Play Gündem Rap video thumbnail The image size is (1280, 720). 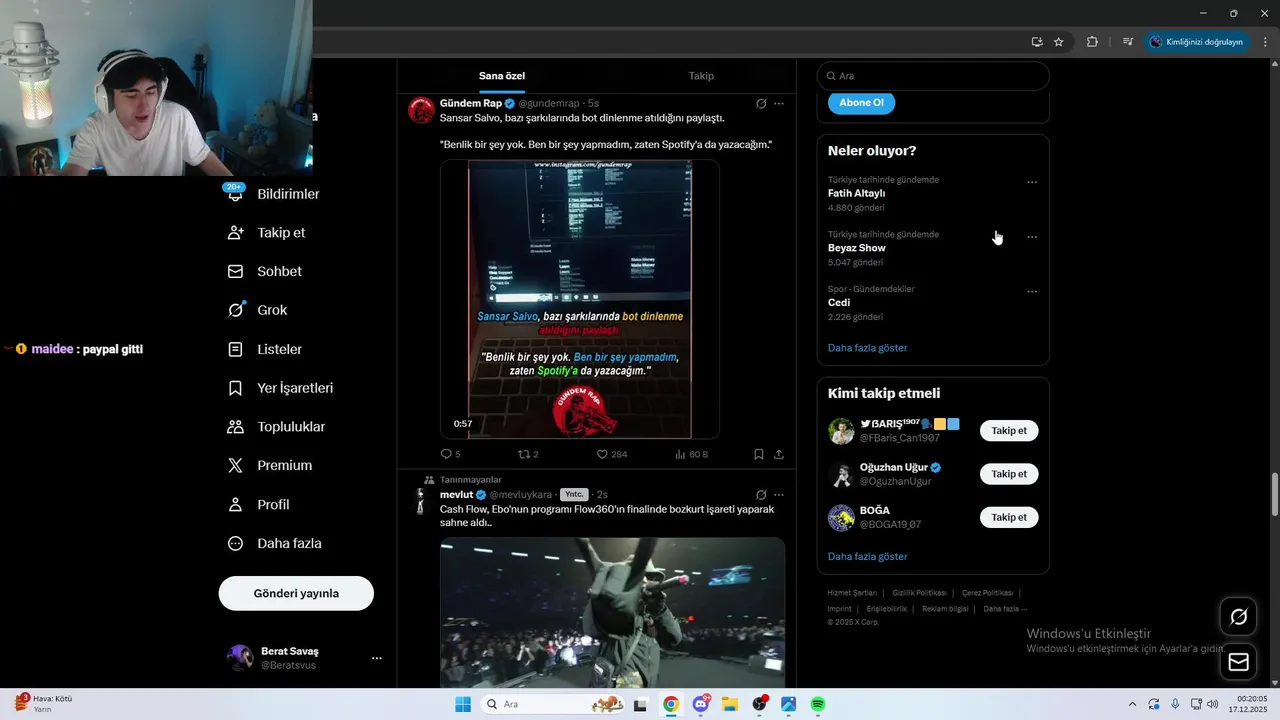click(580, 299)
